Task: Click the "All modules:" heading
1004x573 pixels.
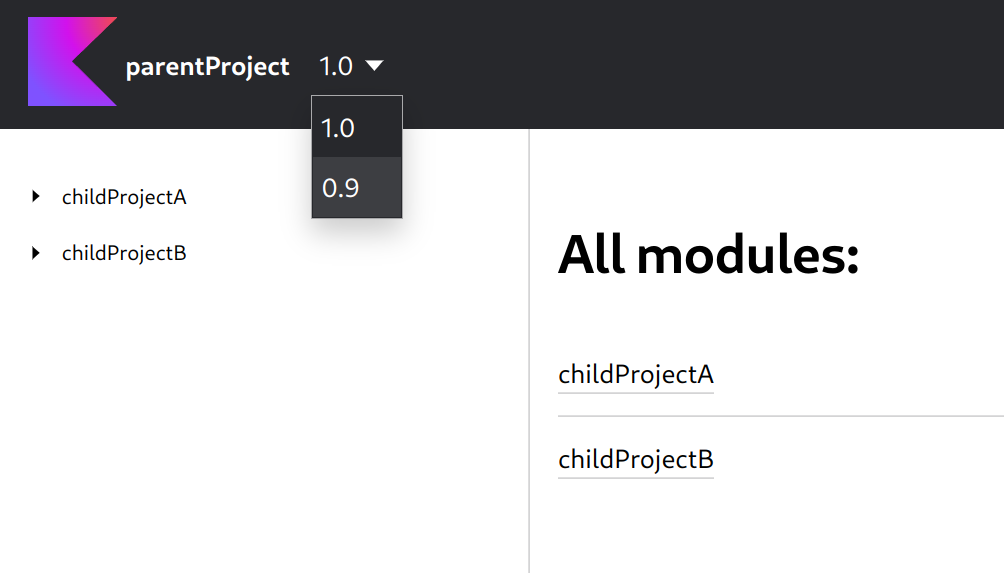Action: point(708,255)
